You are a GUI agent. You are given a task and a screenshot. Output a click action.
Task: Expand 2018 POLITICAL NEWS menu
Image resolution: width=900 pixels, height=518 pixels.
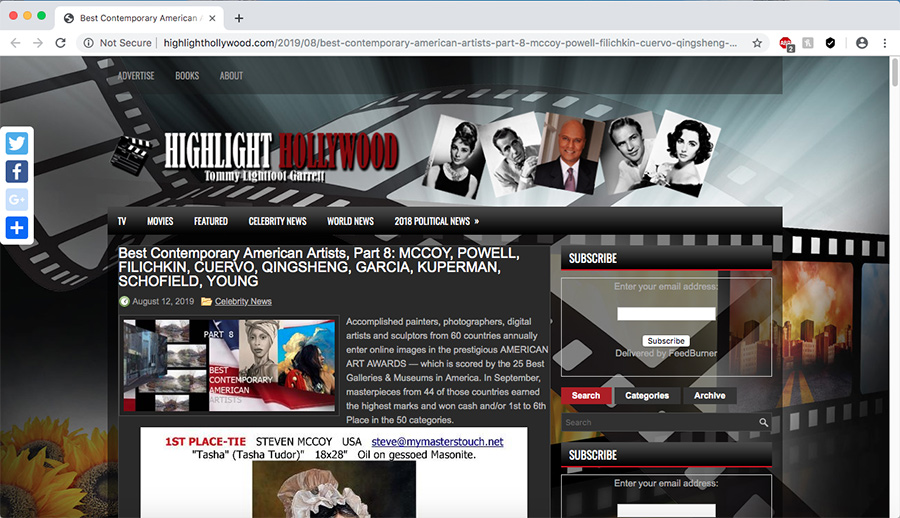click(x=436, y=221)
